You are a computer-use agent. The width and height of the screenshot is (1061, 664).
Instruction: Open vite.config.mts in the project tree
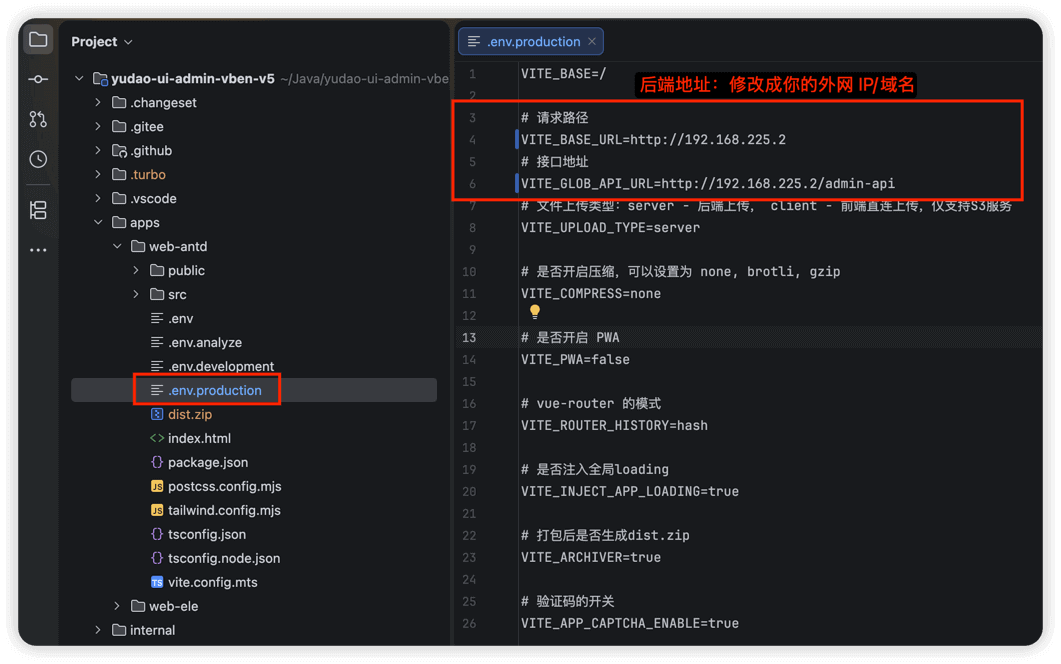212,582
